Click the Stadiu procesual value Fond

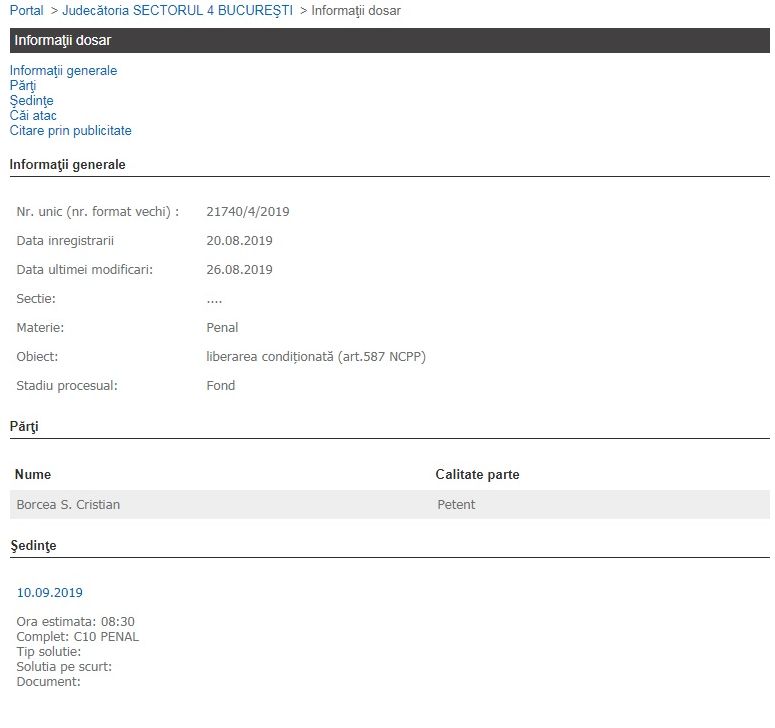pyautogui.click(x=221, y=386)
